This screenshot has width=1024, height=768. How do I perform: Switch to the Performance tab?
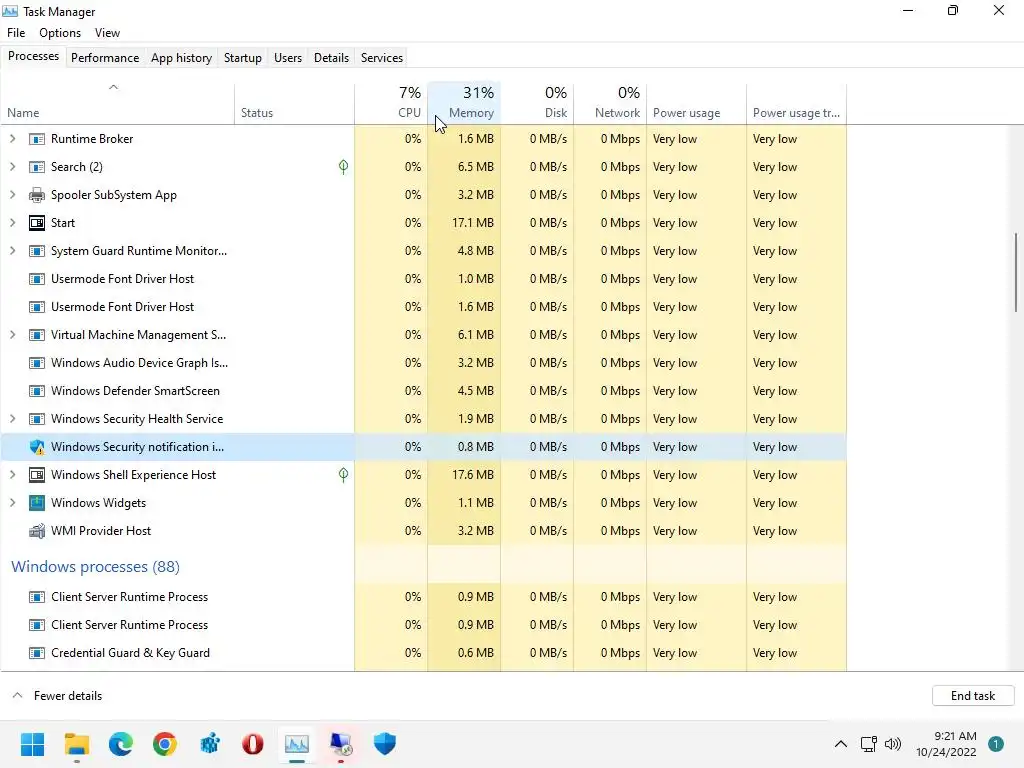pos(105,58)
